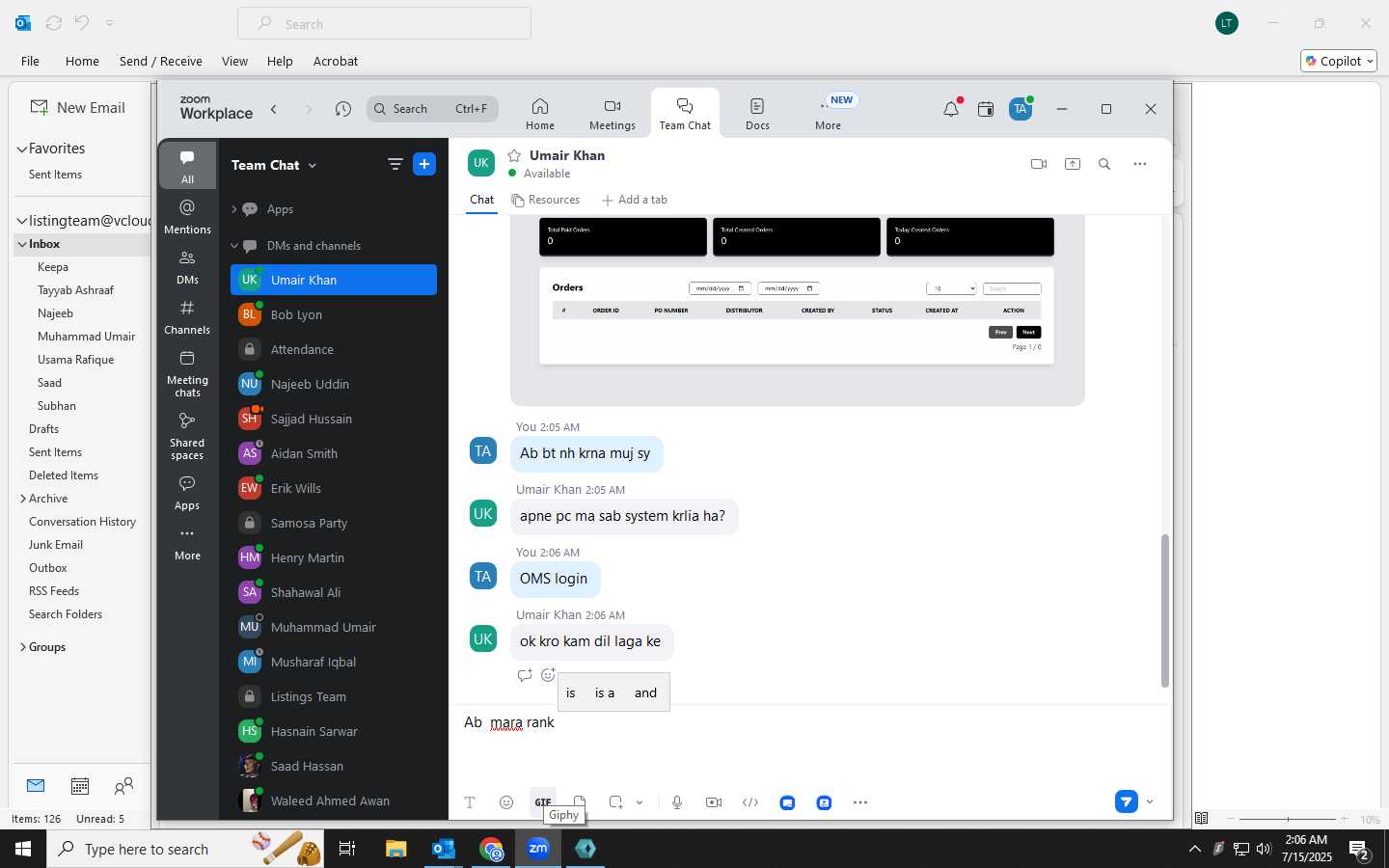Open the Resources tab in chat

tap(546, 200)
